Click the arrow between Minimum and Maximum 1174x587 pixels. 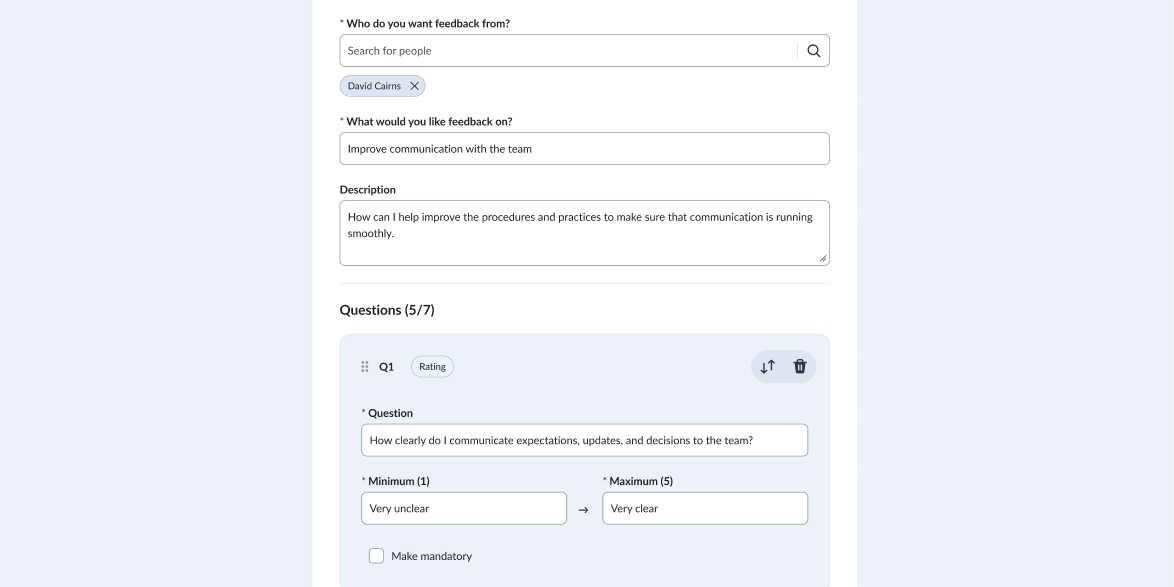pos(584,510)
